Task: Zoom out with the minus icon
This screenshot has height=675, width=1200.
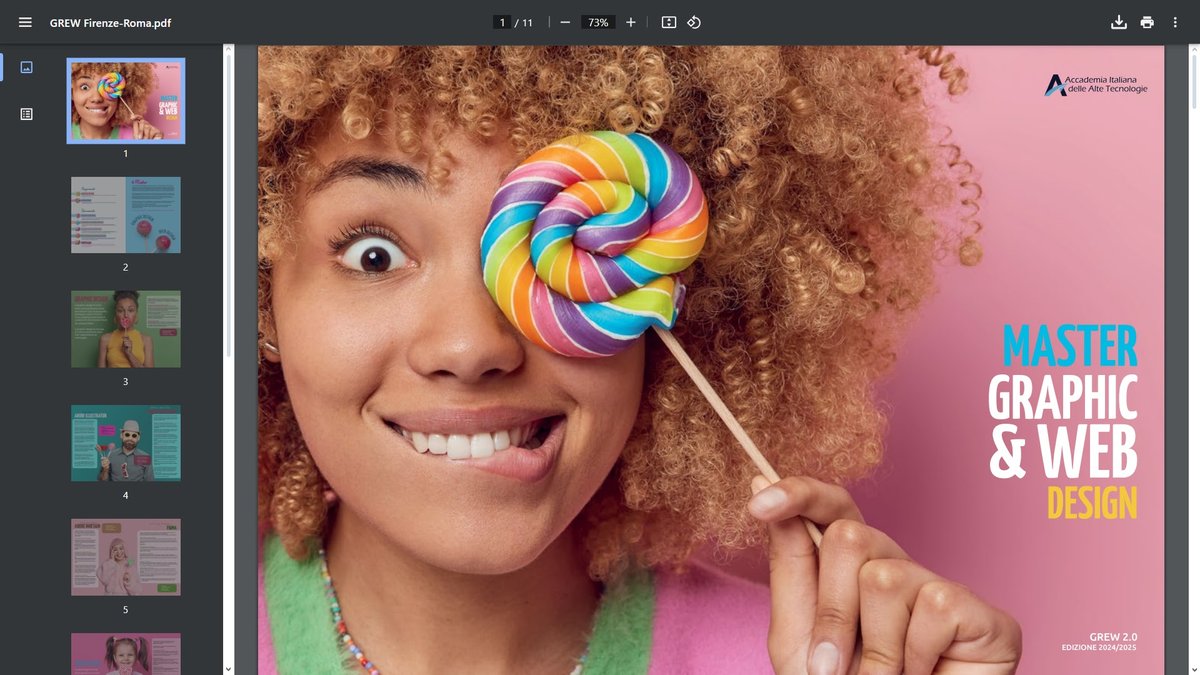Action: [565, 22]
